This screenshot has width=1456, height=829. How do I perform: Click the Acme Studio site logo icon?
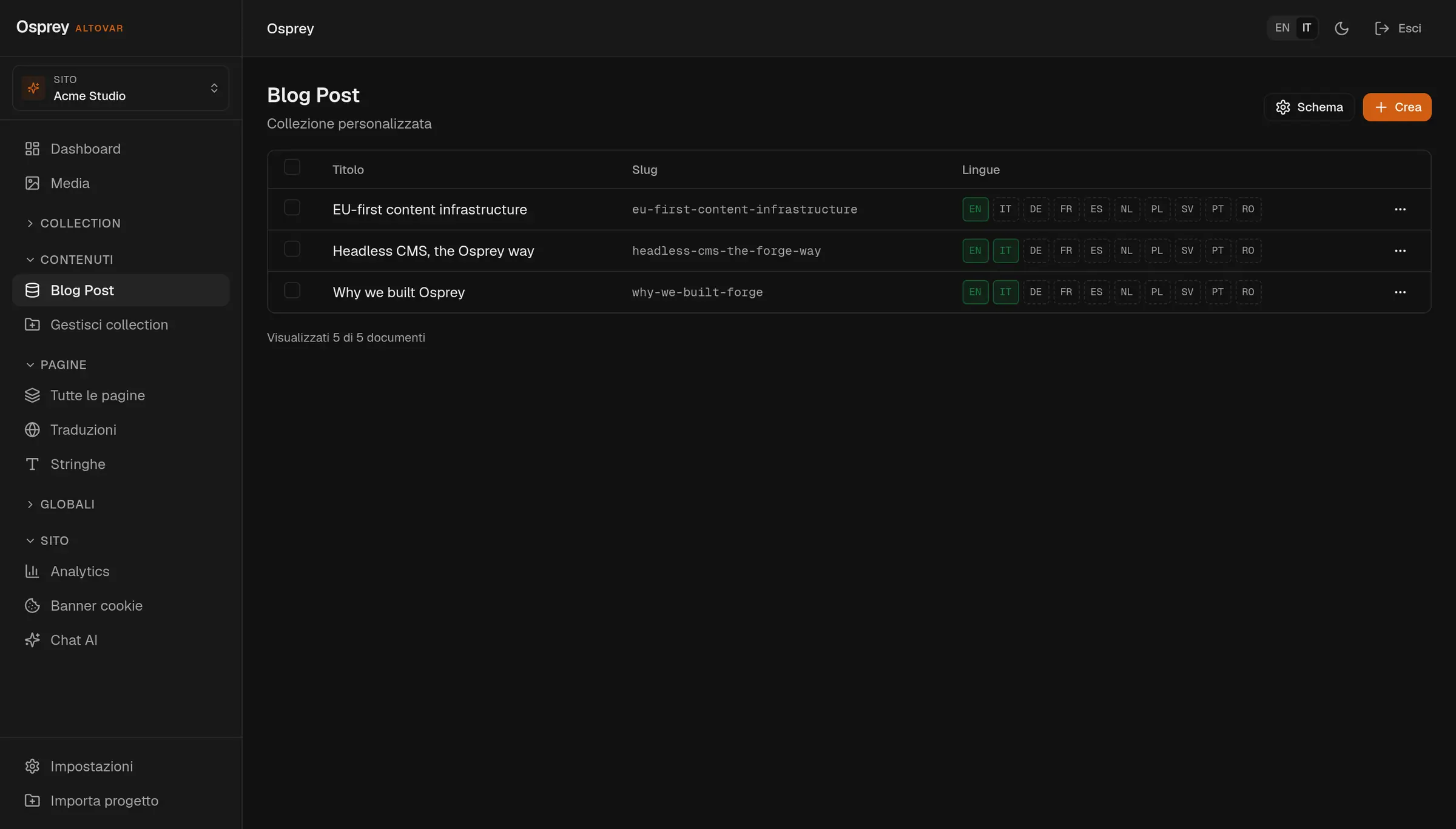pyautogui.click(x=33, y=88)
